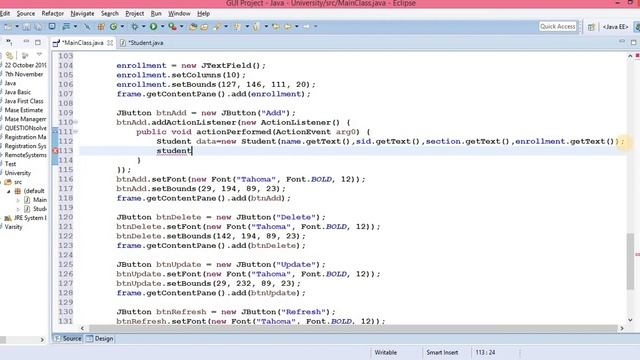The height and width of the screenshot is (360, 640).
Task: Open the Package Explorer view menu arrow
Action: (x=39, y=55)
